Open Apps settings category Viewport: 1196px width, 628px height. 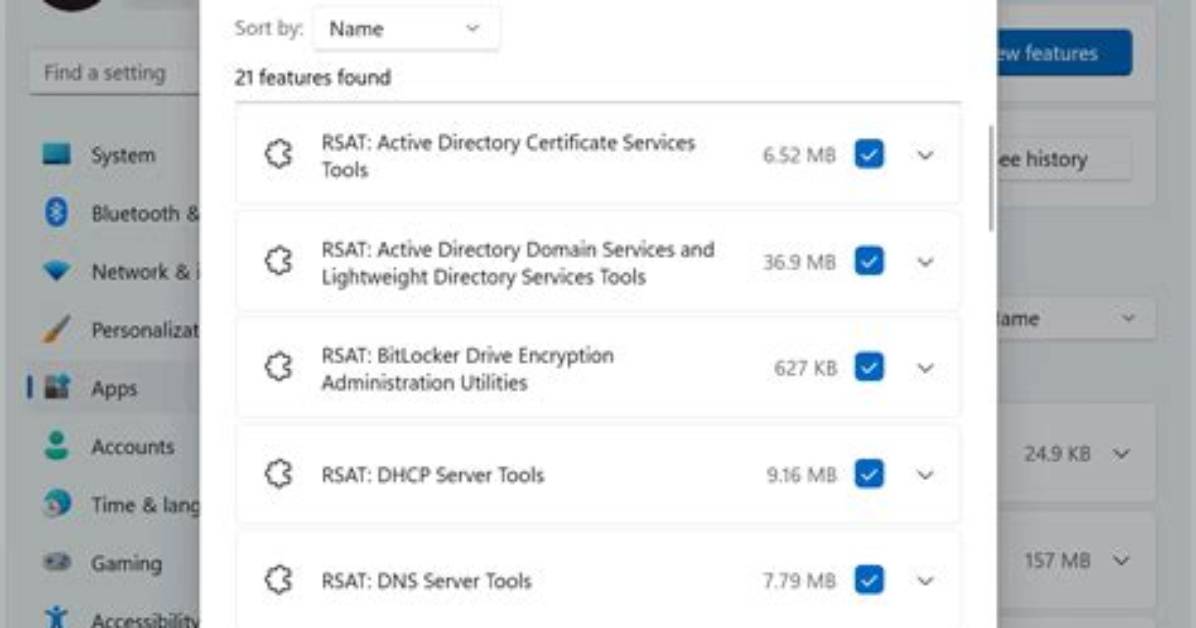(x=113, y=388)
